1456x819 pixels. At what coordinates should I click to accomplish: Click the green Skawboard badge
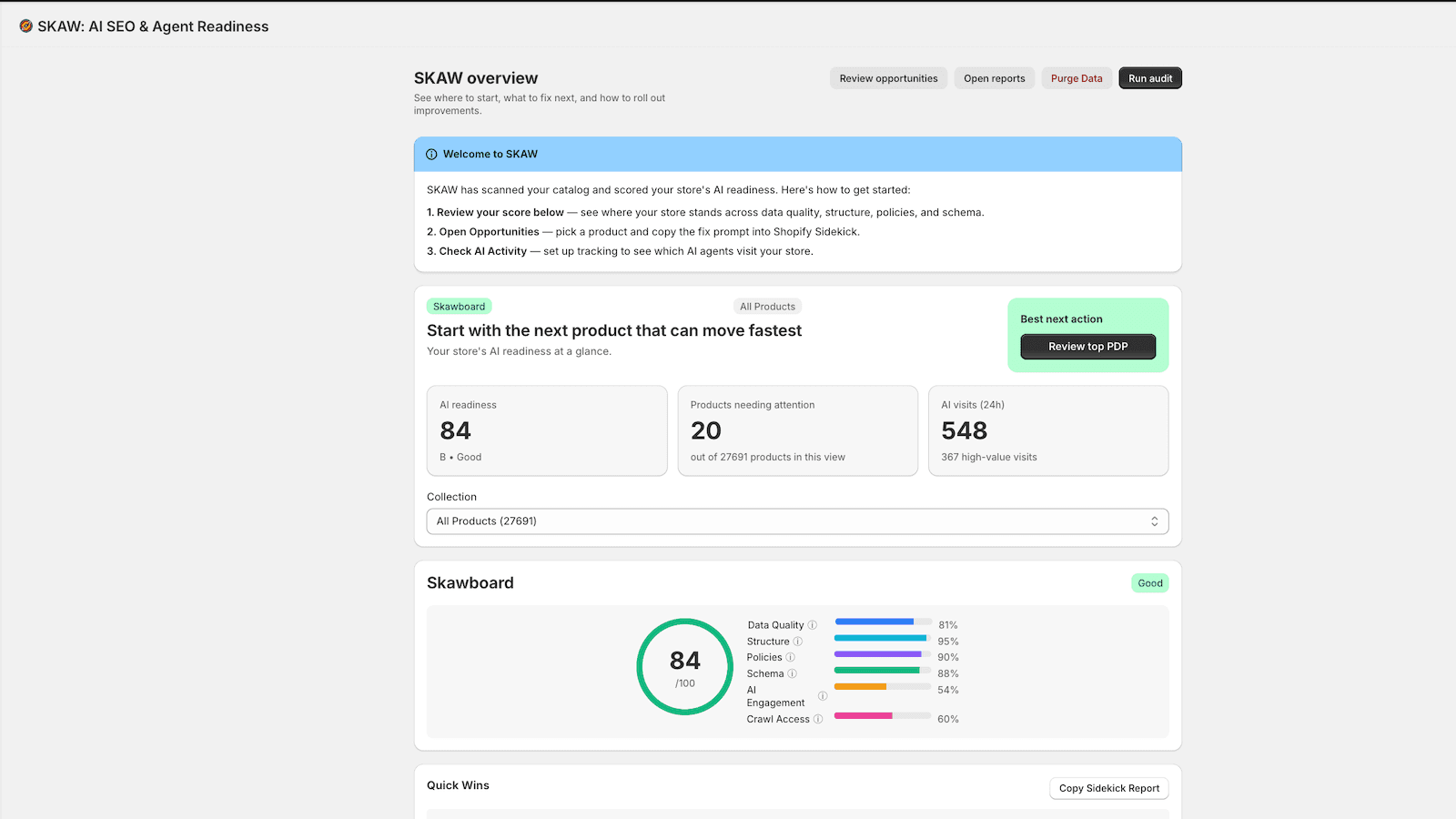point(459,307)
